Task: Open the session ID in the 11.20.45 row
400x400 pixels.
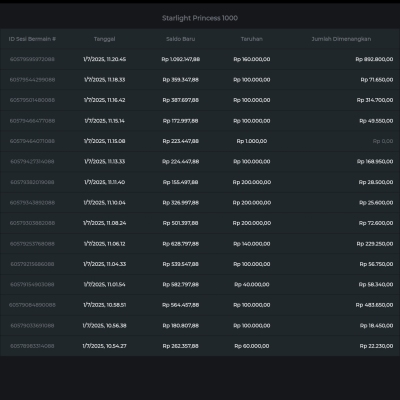Action: (32, 59)
